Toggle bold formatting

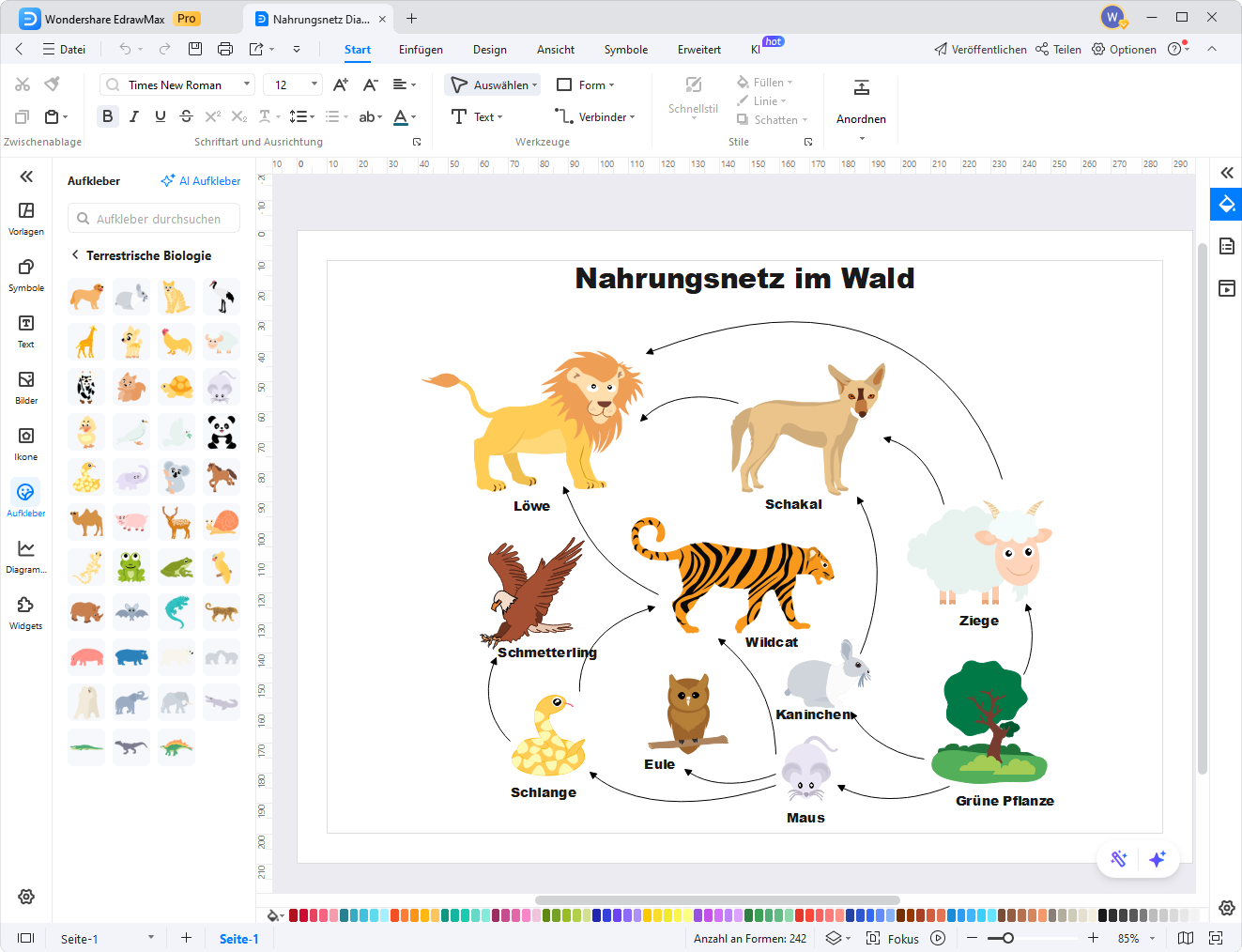[107, 115]
